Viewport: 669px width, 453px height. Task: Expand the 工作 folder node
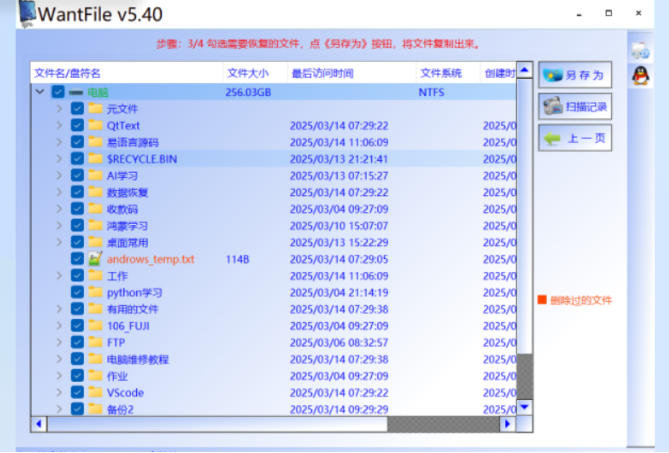[59, 276]
